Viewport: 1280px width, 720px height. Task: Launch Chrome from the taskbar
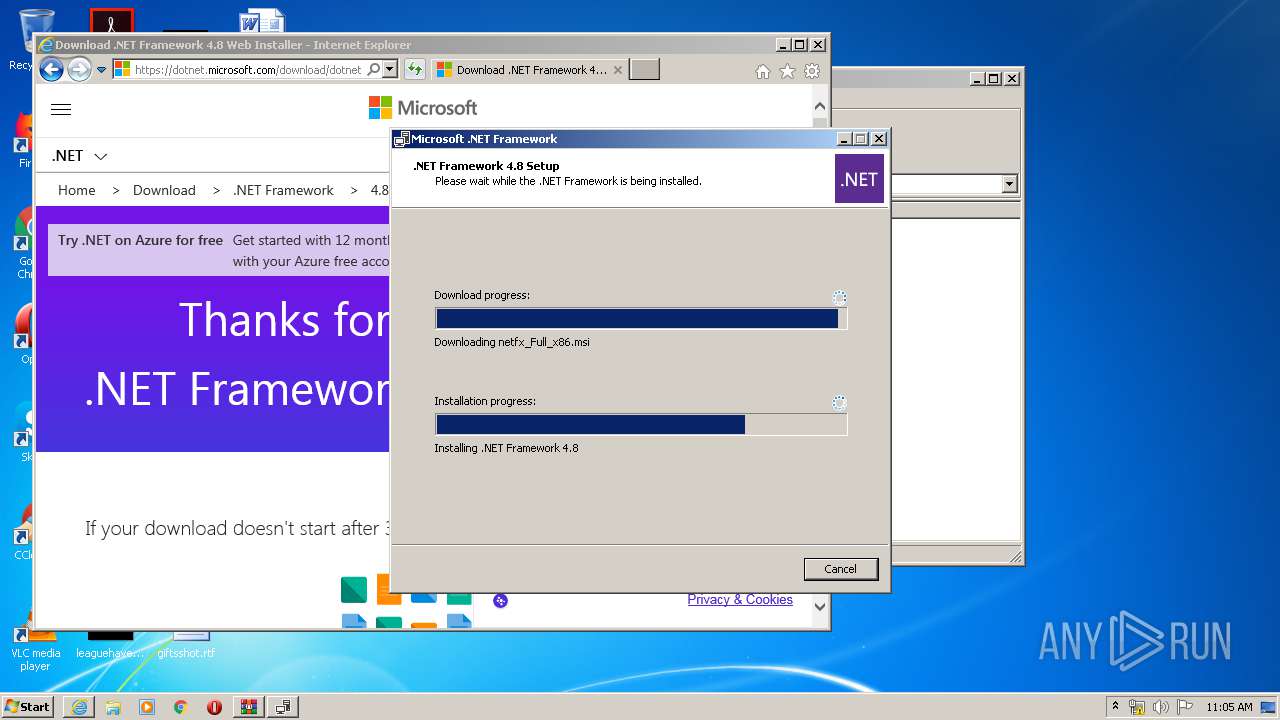[181, 707]
